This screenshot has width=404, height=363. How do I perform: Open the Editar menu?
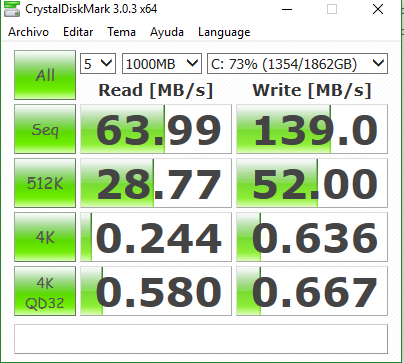click(78, 32)
